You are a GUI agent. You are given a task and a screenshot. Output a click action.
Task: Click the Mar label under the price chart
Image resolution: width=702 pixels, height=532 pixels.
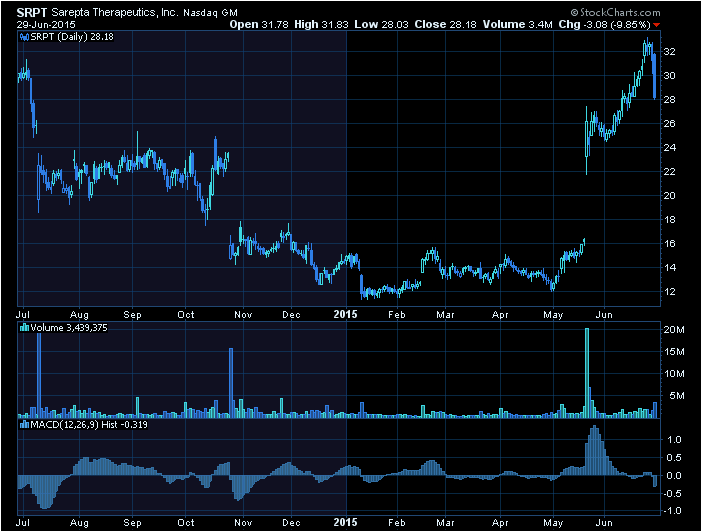(x=445, y=315)
